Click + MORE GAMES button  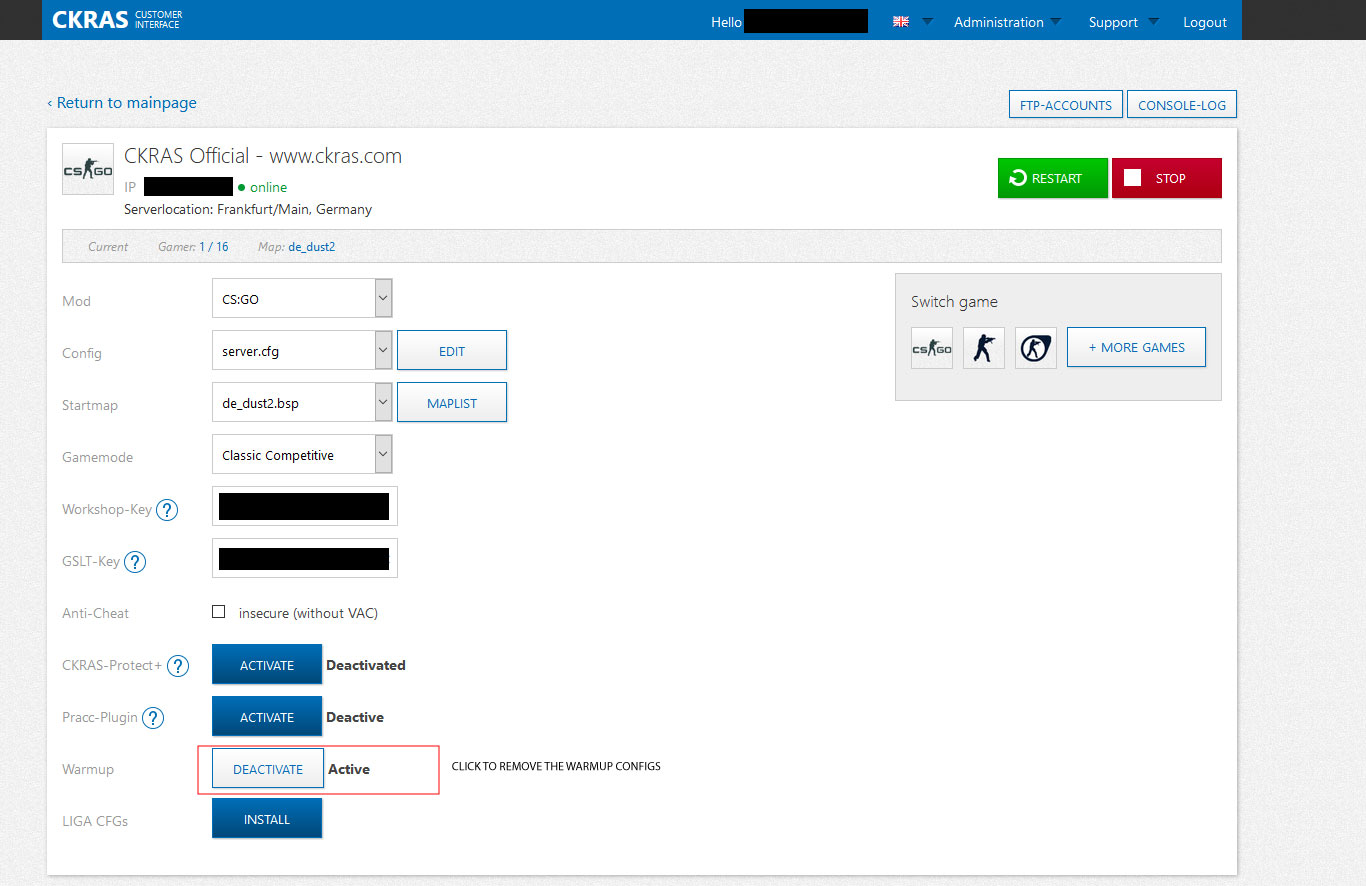point(1136,347)
